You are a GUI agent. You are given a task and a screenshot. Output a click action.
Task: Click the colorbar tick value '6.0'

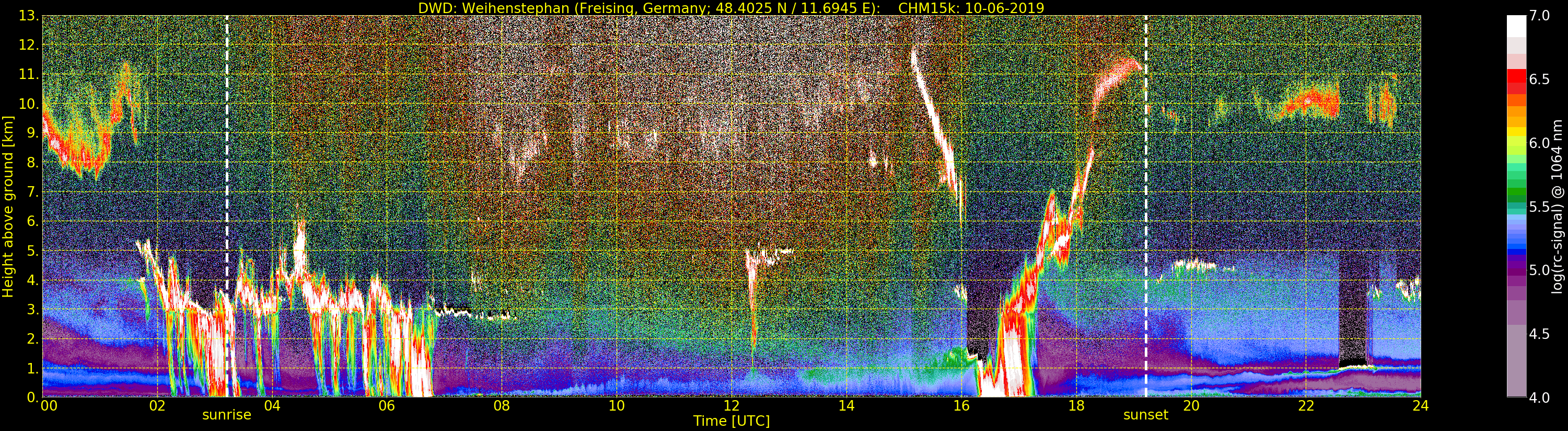(x=1539, y=143)
